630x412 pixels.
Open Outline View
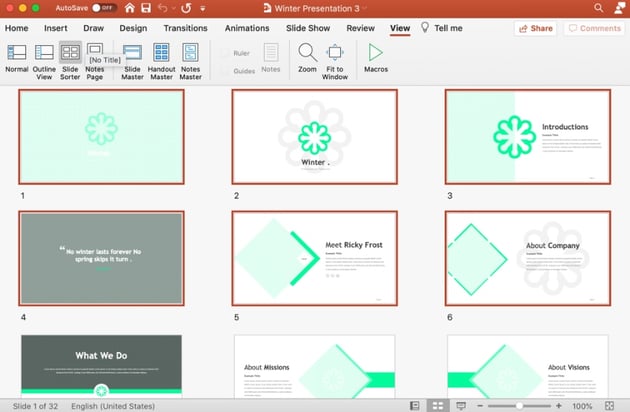(44, 58)
